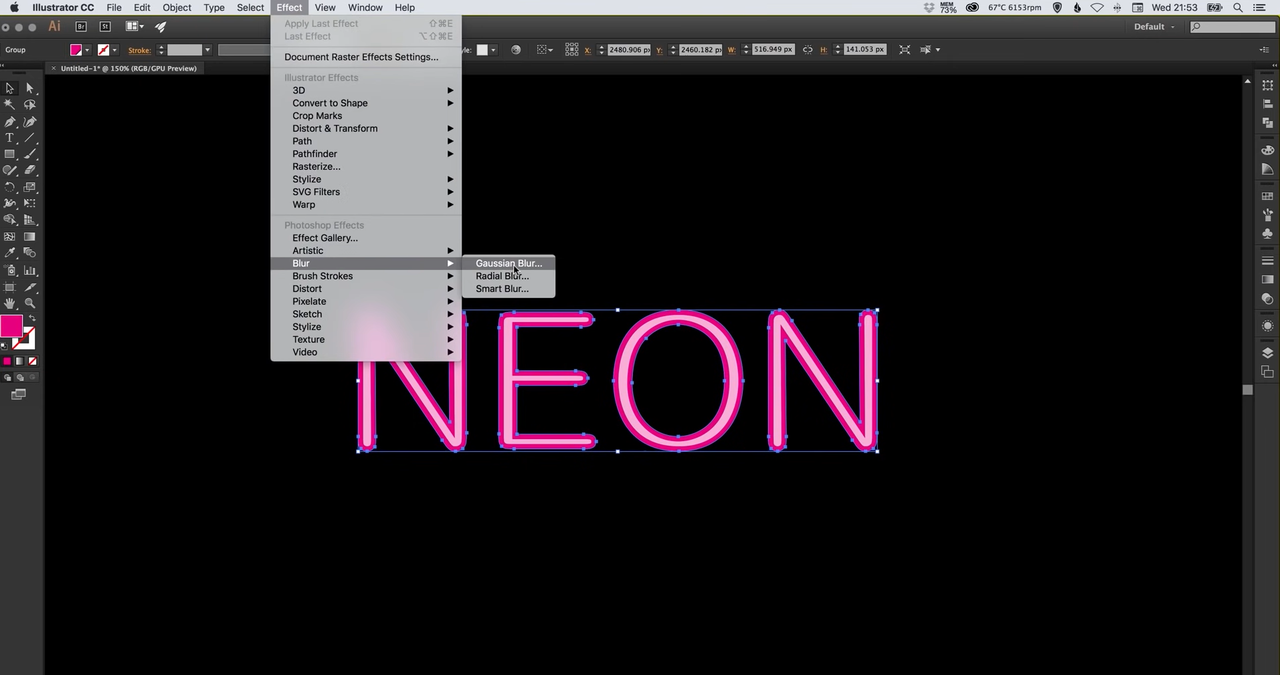Image resolution: width=1280 pixels, height=675 pixels.
Task: Open the Artboards panel icon
Action: click(x=1268, y=372)
